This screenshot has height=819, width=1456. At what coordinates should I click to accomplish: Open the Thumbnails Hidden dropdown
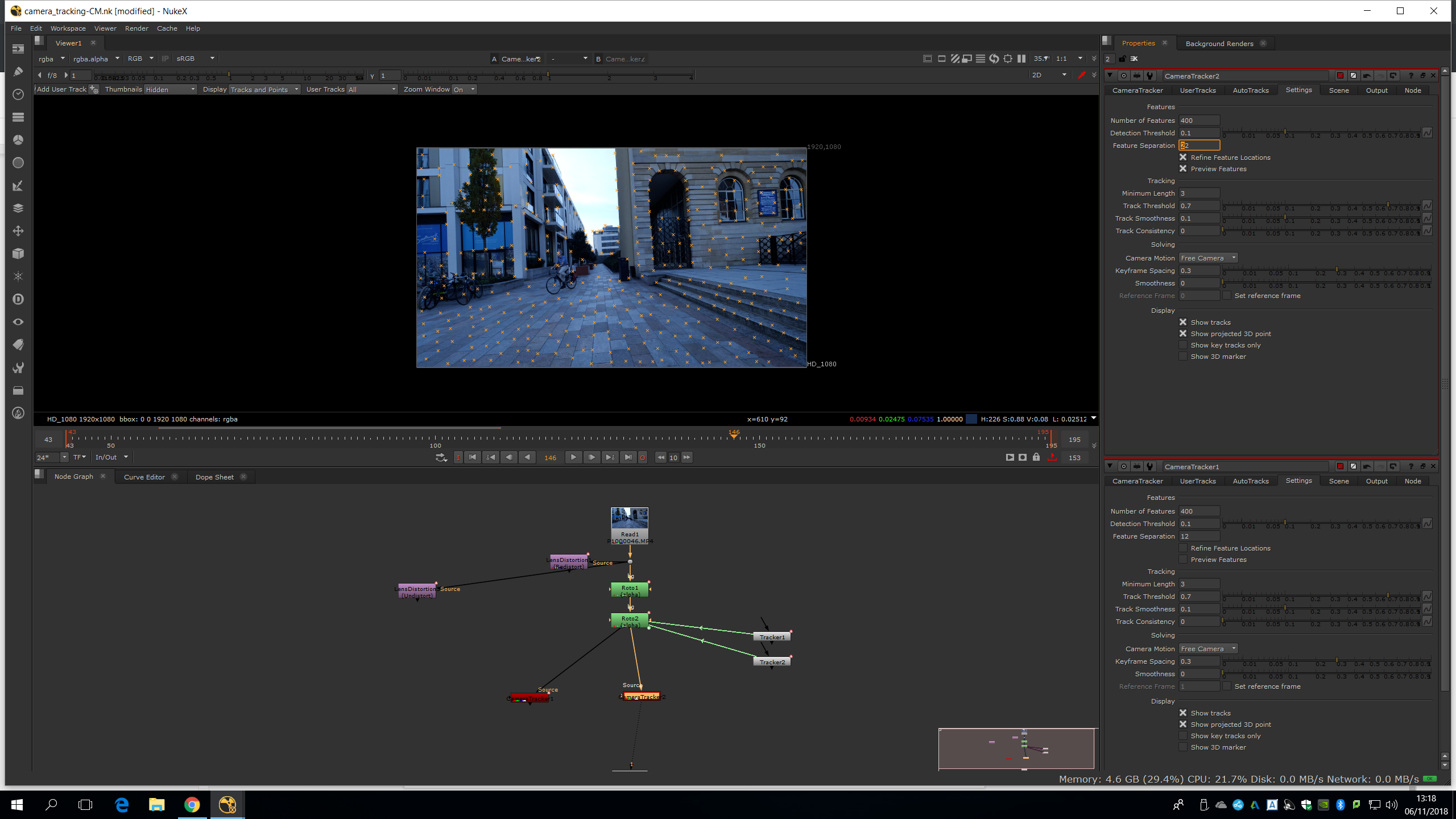point(170,90)
